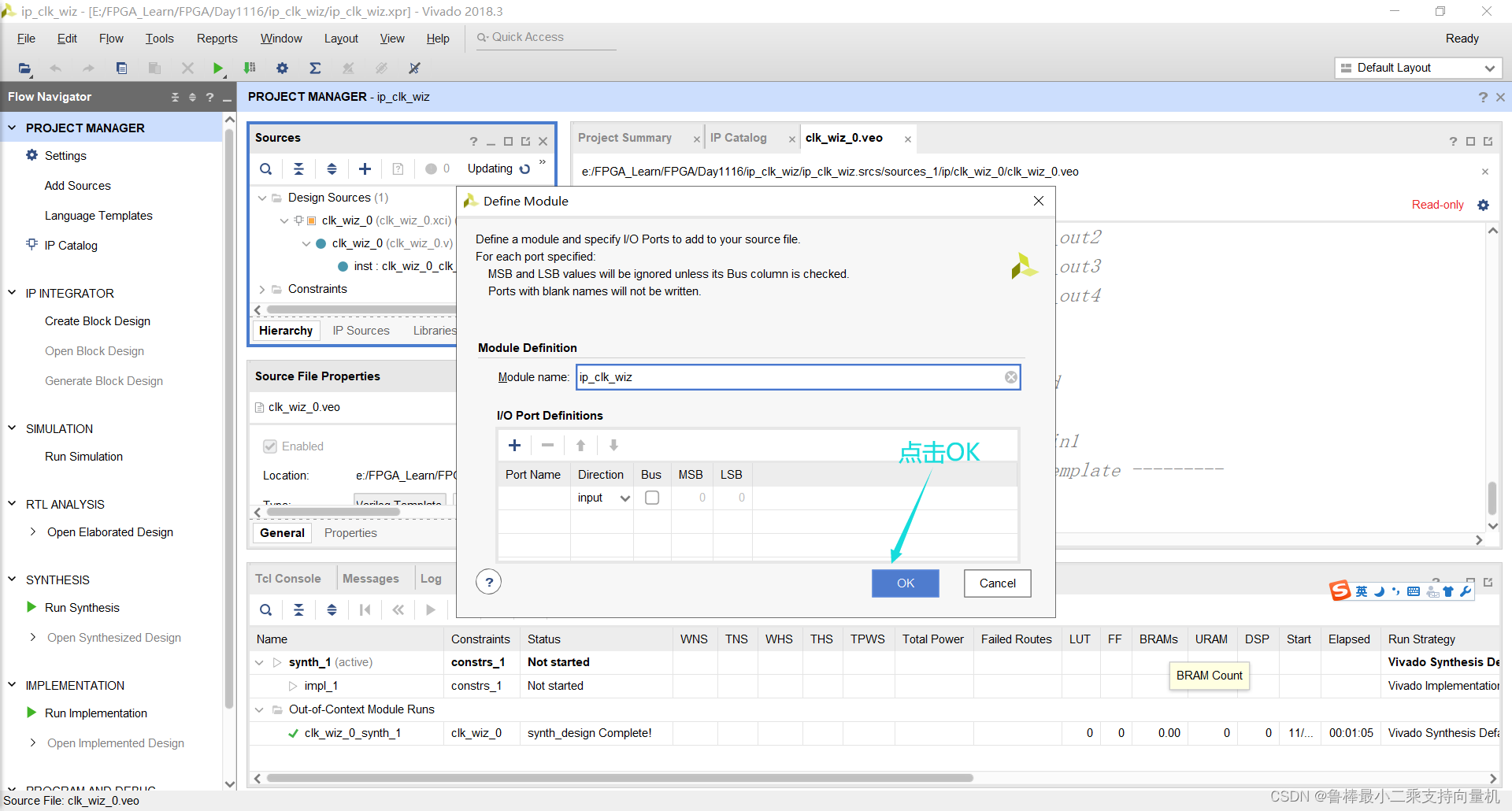Toggle the Enabled checkbox in properties
The height and width of the screenshot is (811, 1512).
[270, 446]
